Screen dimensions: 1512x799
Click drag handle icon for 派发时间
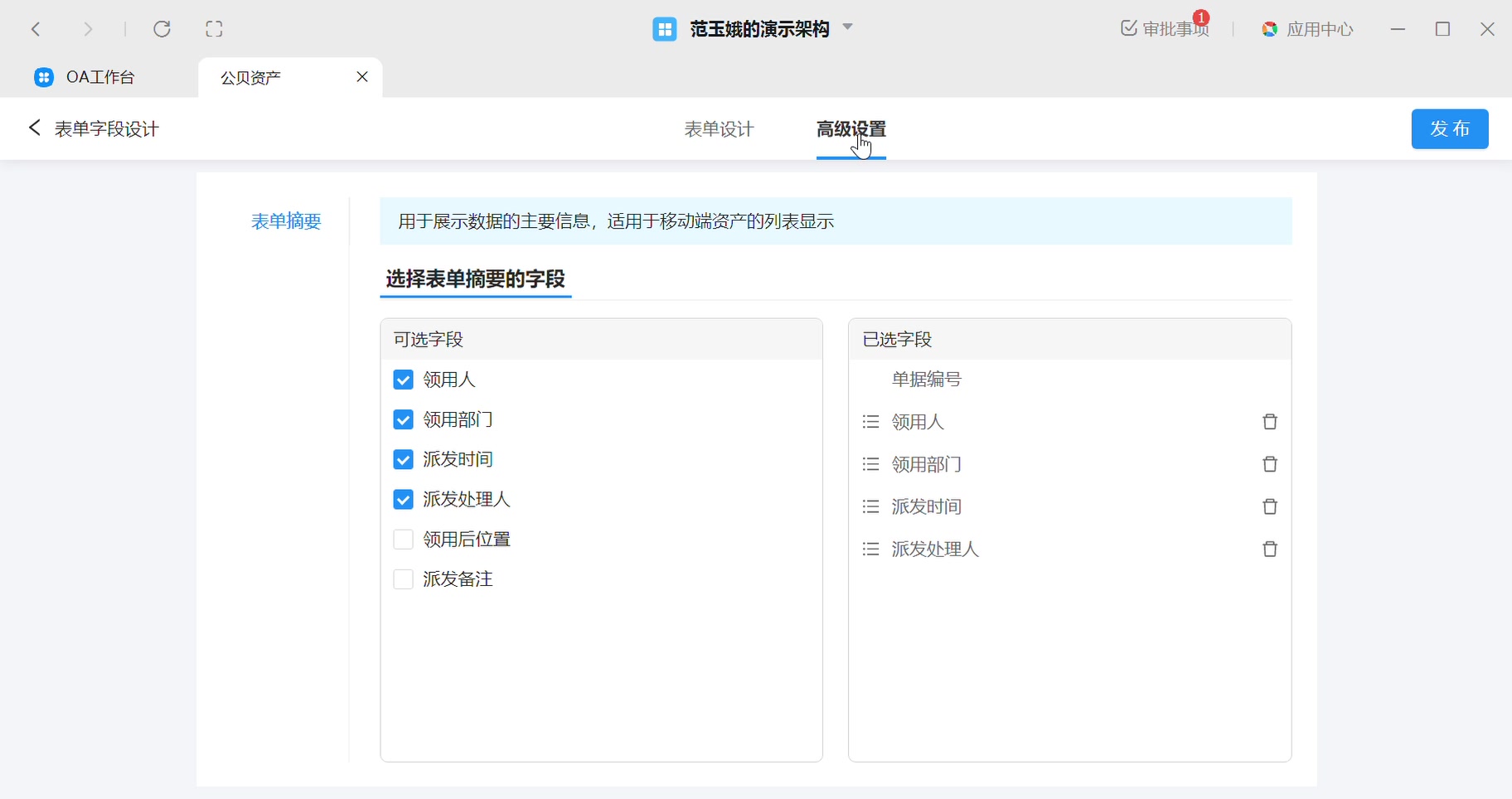point(870,506)
